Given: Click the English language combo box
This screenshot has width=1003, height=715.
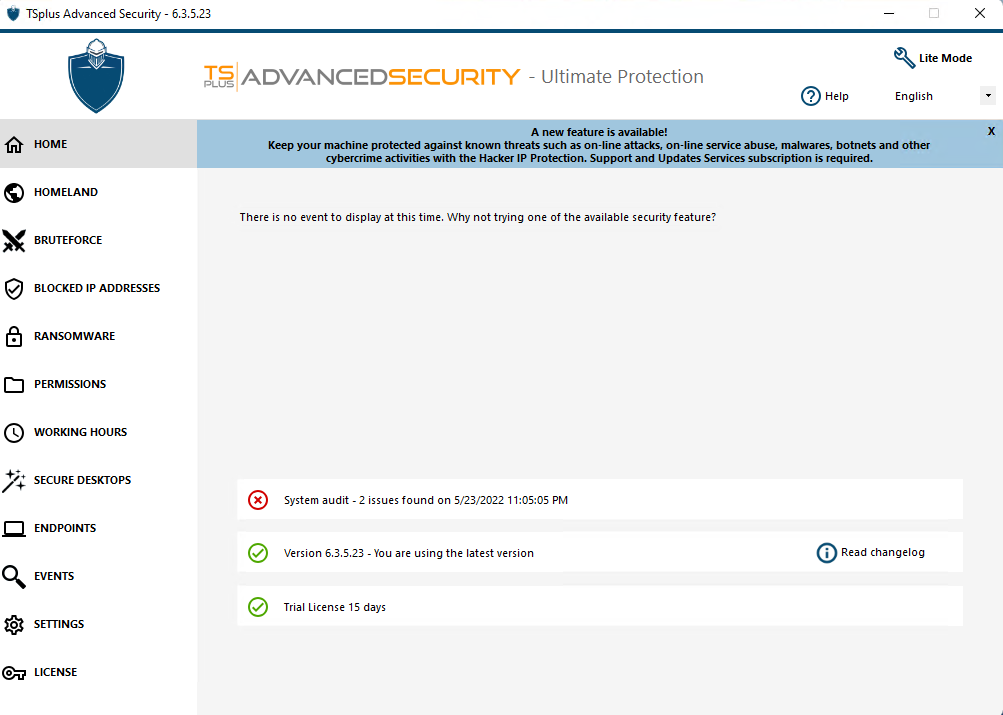Looking at the screenshot, I should coord(943,96).
